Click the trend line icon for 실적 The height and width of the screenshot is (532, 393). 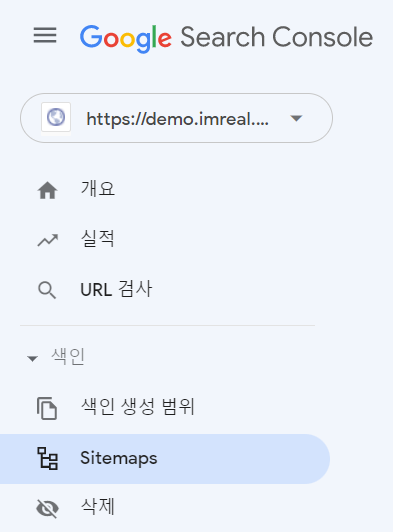[48, 240]
